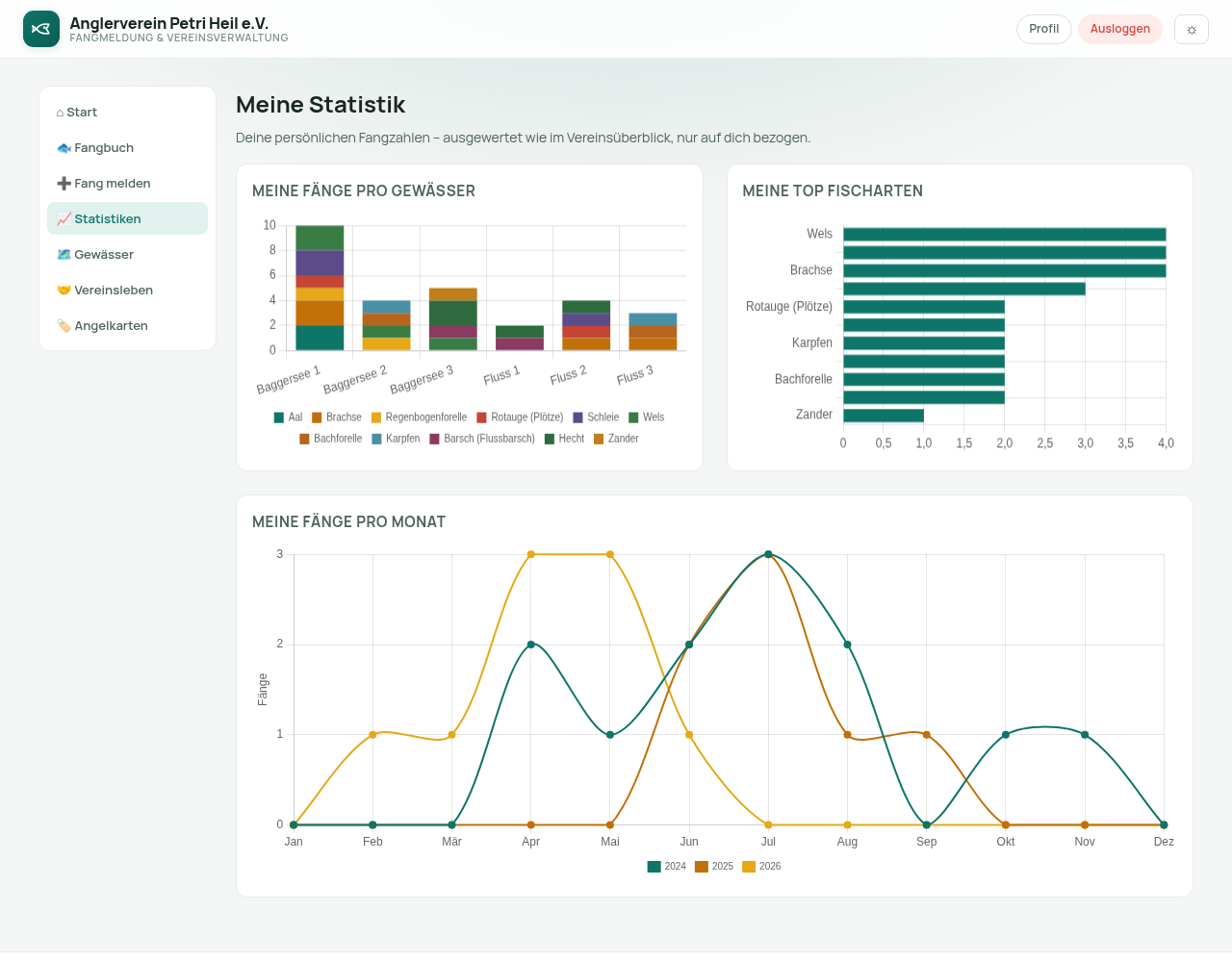The image size is (1232, 962).
Task: Toggle the Hecht legend entry
Action: 564,439
